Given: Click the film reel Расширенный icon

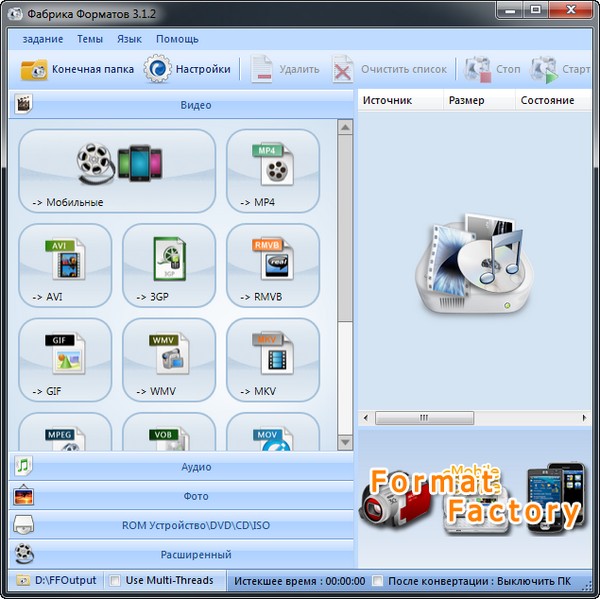Looking at the screenshot, I should 24,553.
